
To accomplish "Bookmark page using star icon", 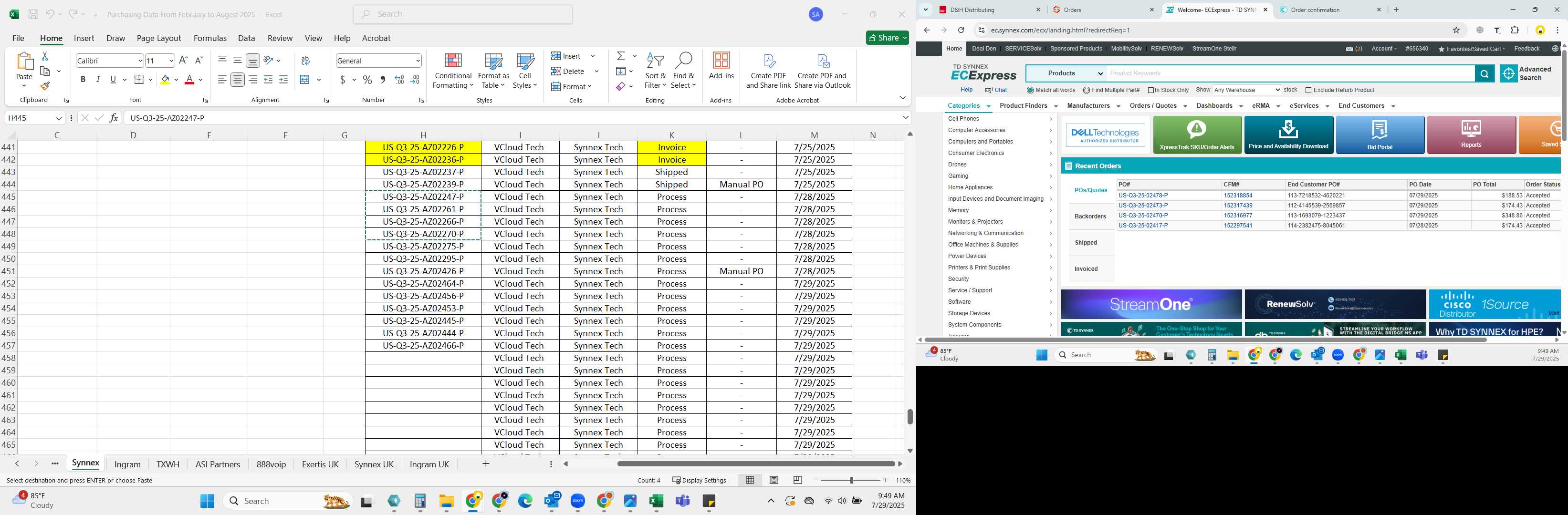I will tap(1457, 30).
